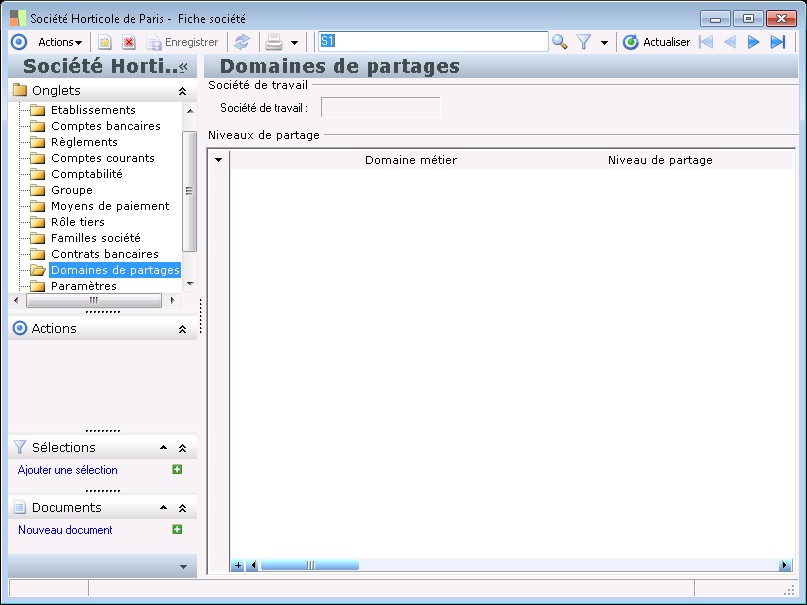This screenshot has height=605, width=807.
Task: Click the application icon in title bar
Action: (17, 19)
